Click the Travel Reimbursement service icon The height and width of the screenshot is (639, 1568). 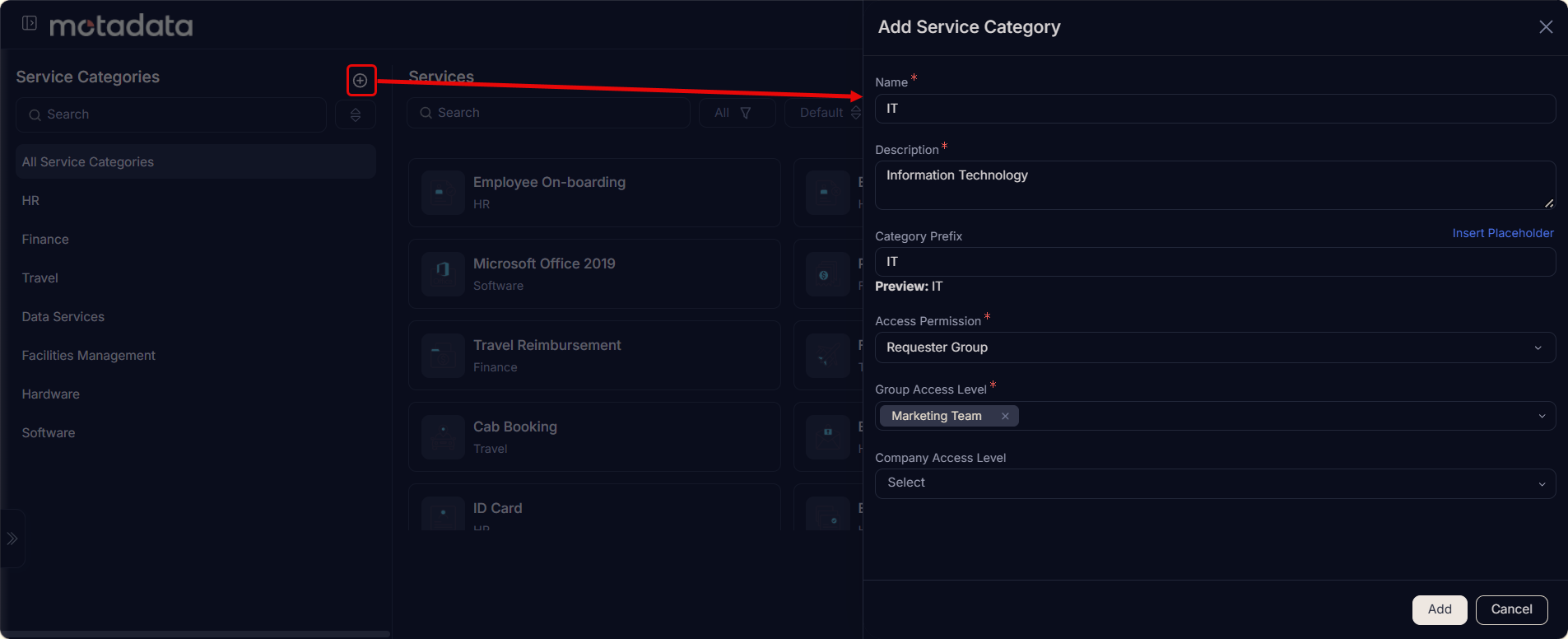pyautogui.click(x=443, y=356)
